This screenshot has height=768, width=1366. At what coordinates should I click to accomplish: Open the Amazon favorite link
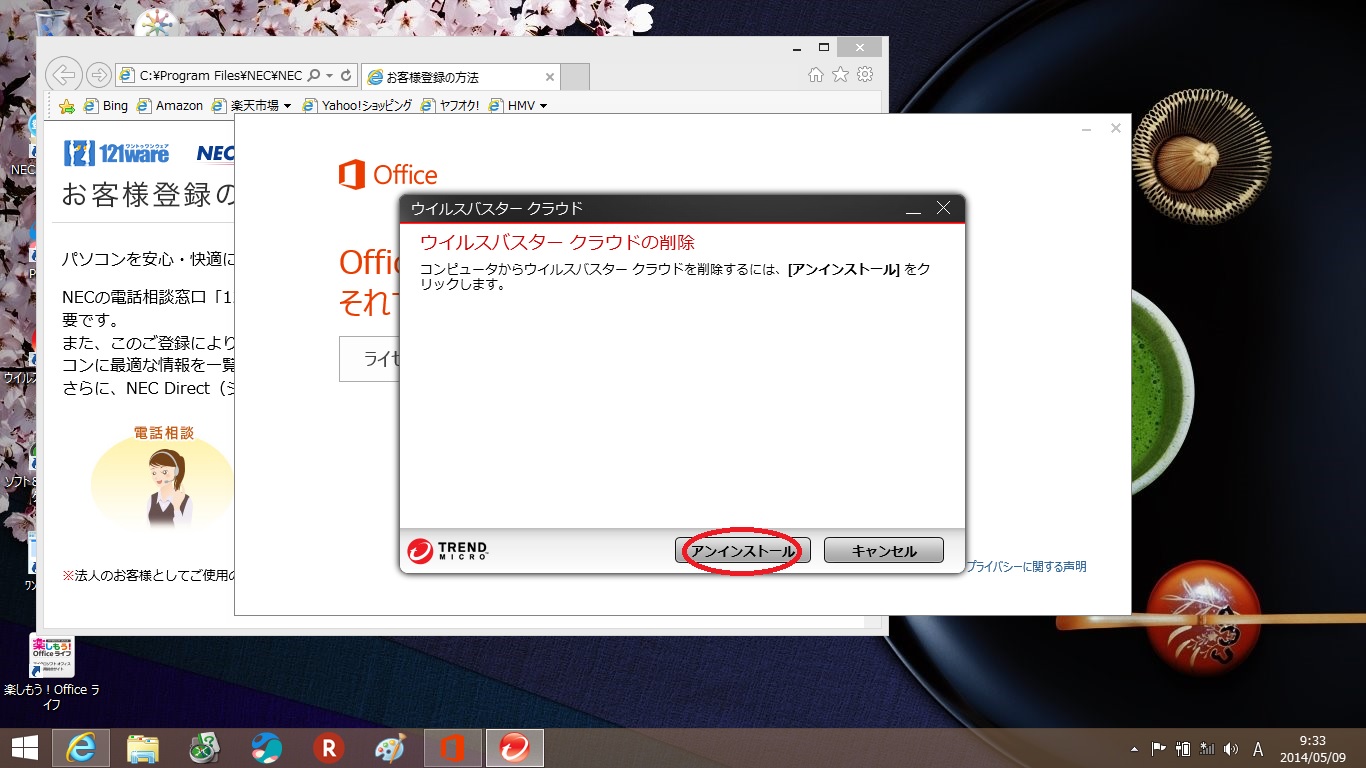coord(170,105)
